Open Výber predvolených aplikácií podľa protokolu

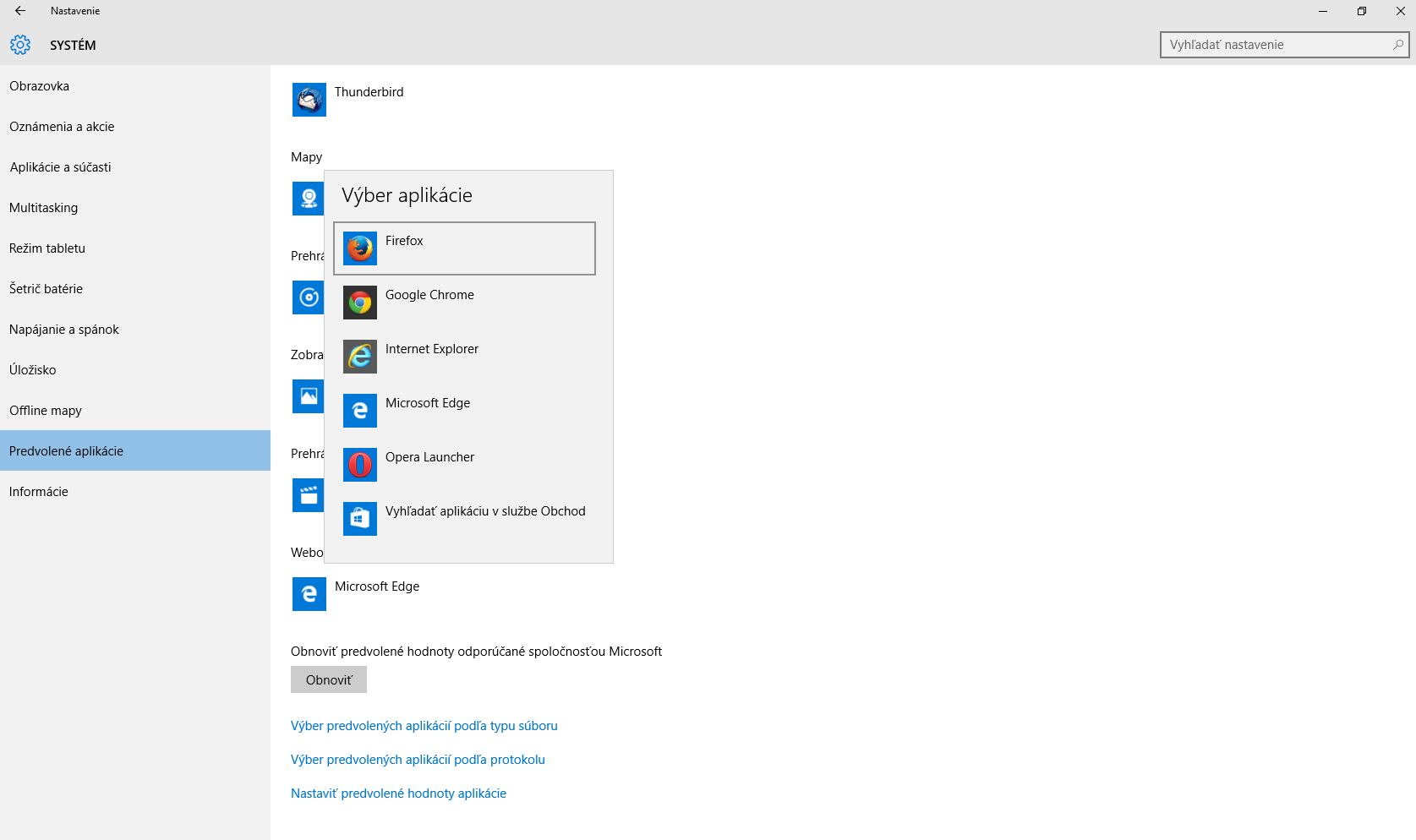click(x=418, y=760)
